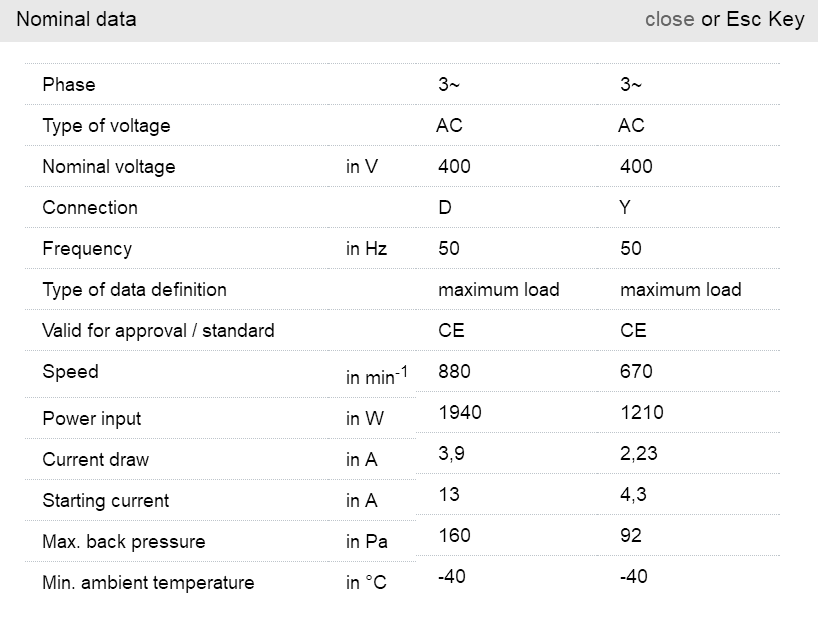Click the Frequency row label

click(x=87, y=249)
